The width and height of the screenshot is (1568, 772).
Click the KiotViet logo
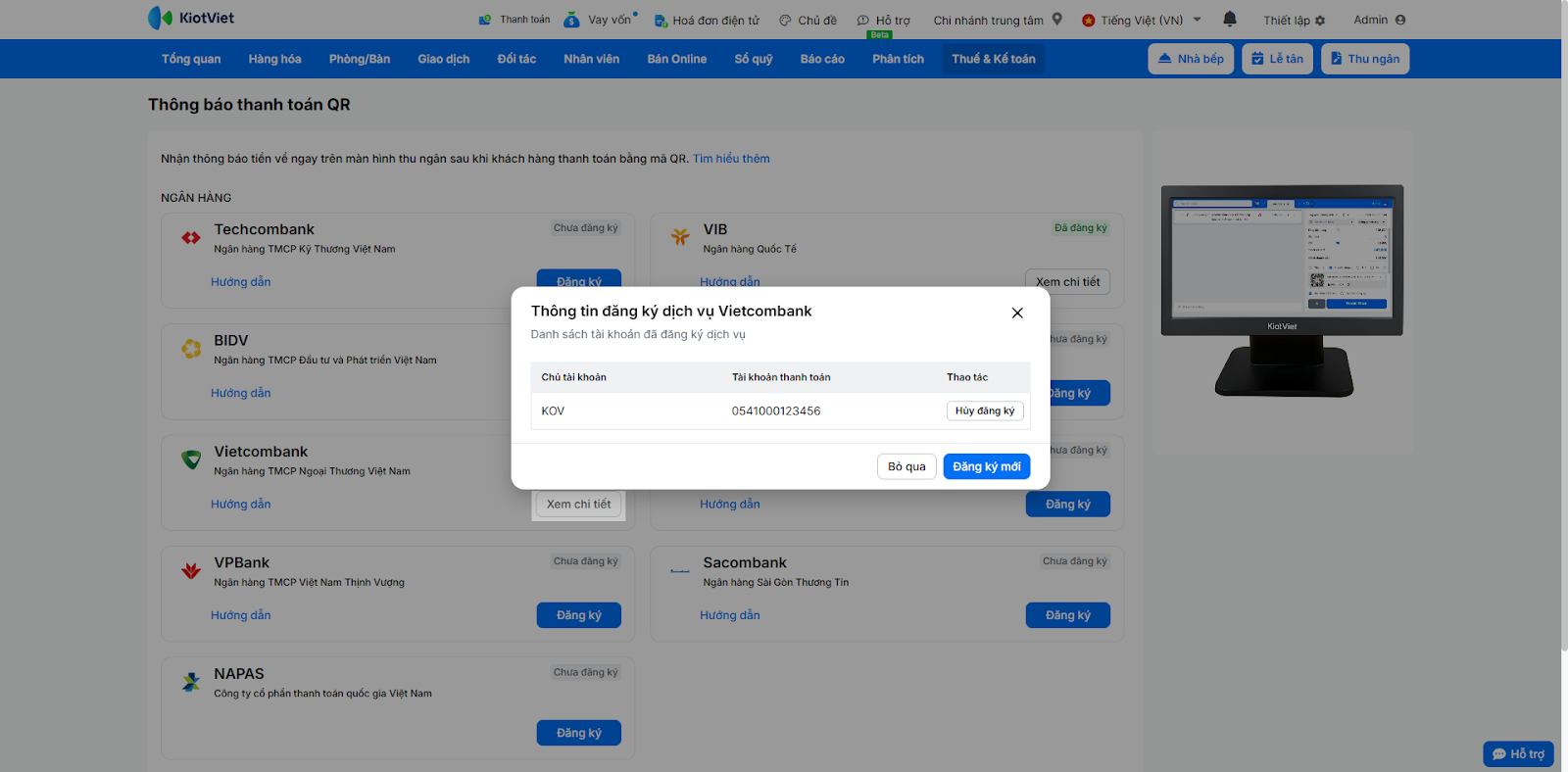191,18
